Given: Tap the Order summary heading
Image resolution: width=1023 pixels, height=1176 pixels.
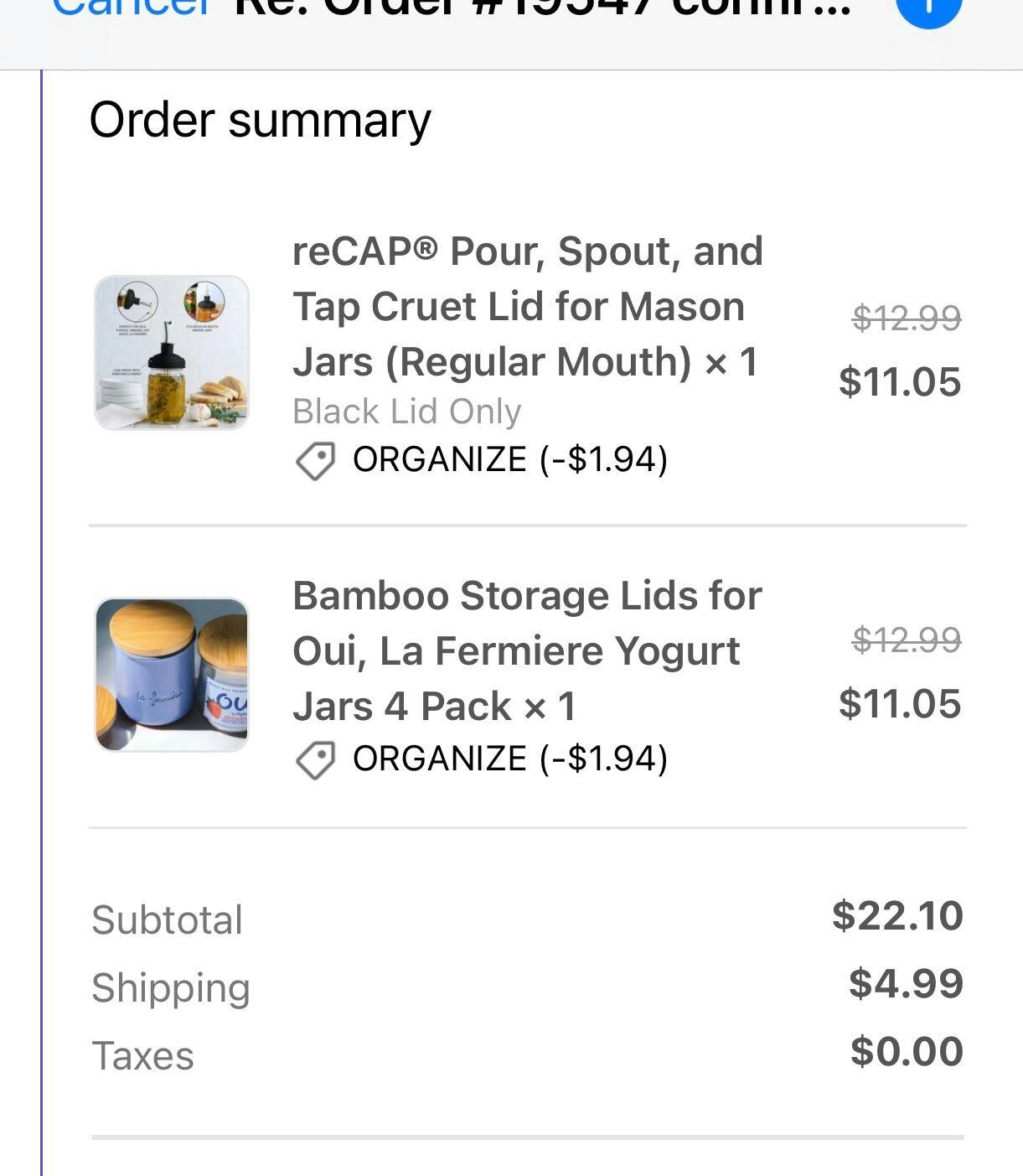Looking at the screenshot, I should [x=260, y=120].
